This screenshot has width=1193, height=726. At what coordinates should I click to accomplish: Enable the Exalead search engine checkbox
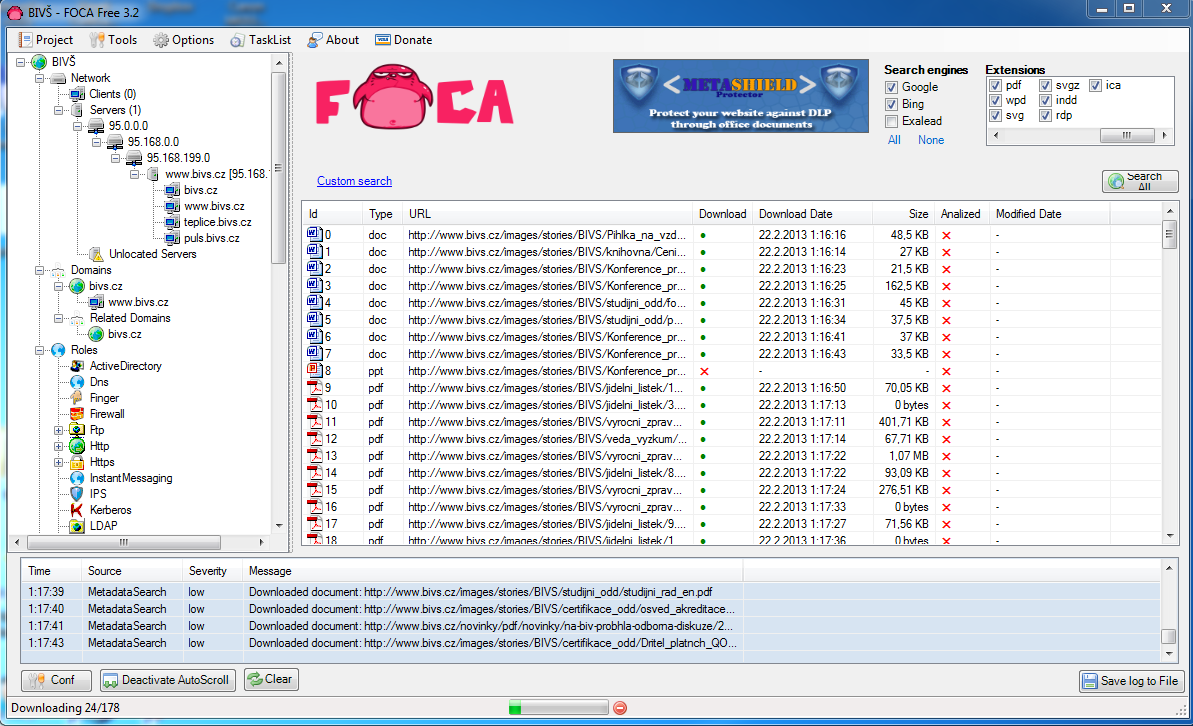[892, 121]
